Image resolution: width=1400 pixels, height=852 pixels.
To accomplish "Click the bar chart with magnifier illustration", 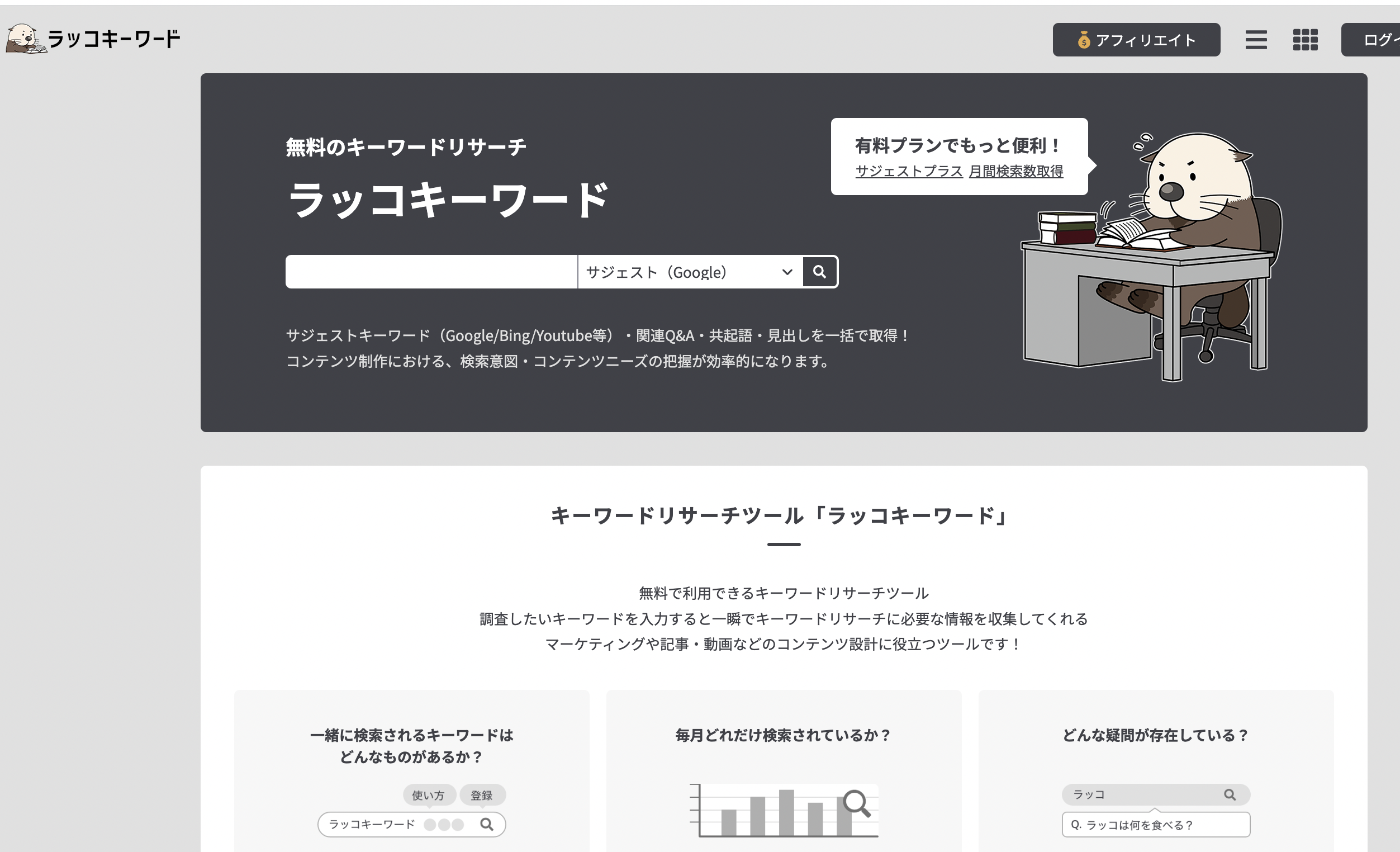I will click(x=784, y=810).
